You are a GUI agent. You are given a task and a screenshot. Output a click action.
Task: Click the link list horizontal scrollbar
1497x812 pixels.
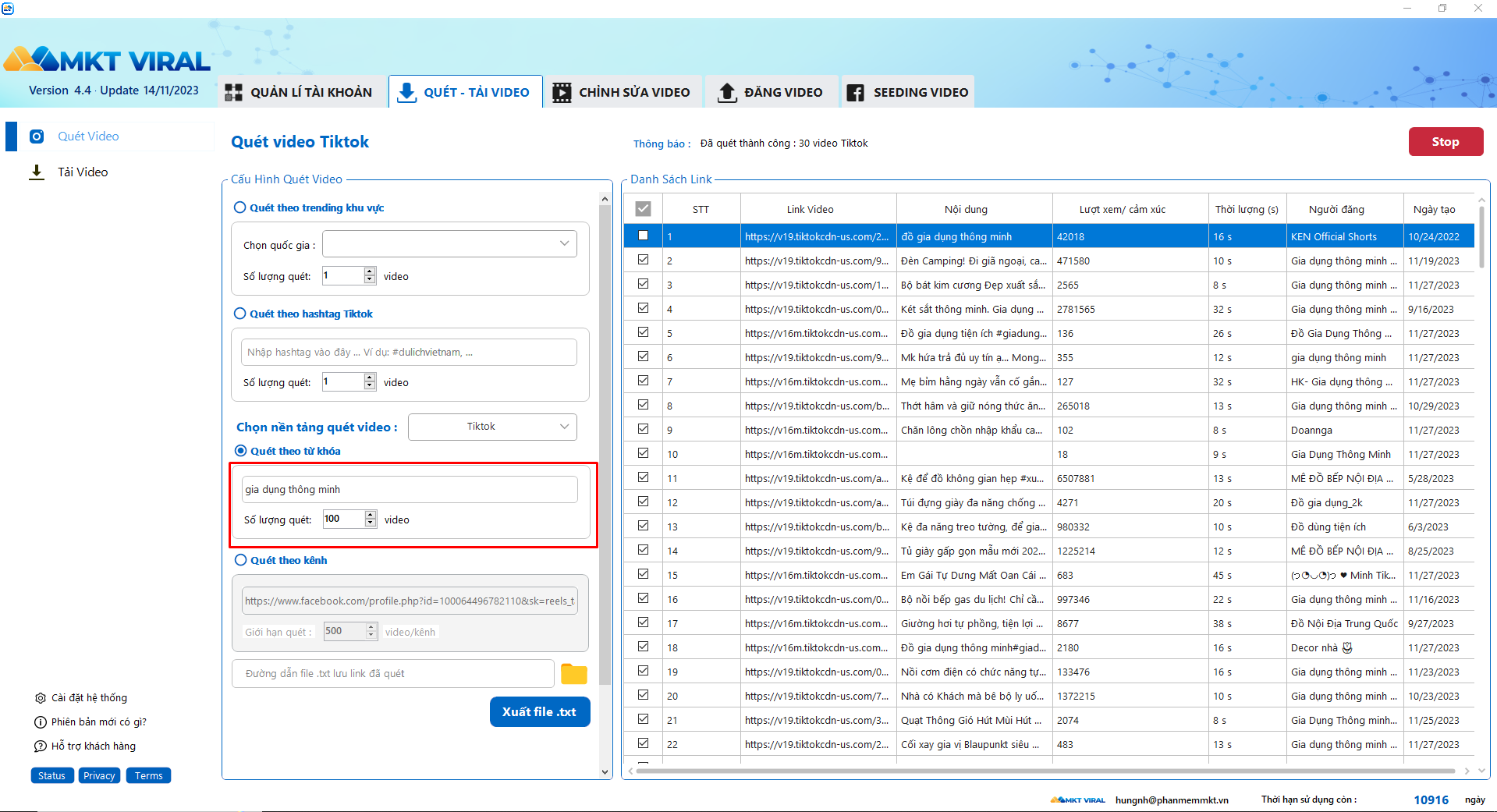(x=1045, y=771)
